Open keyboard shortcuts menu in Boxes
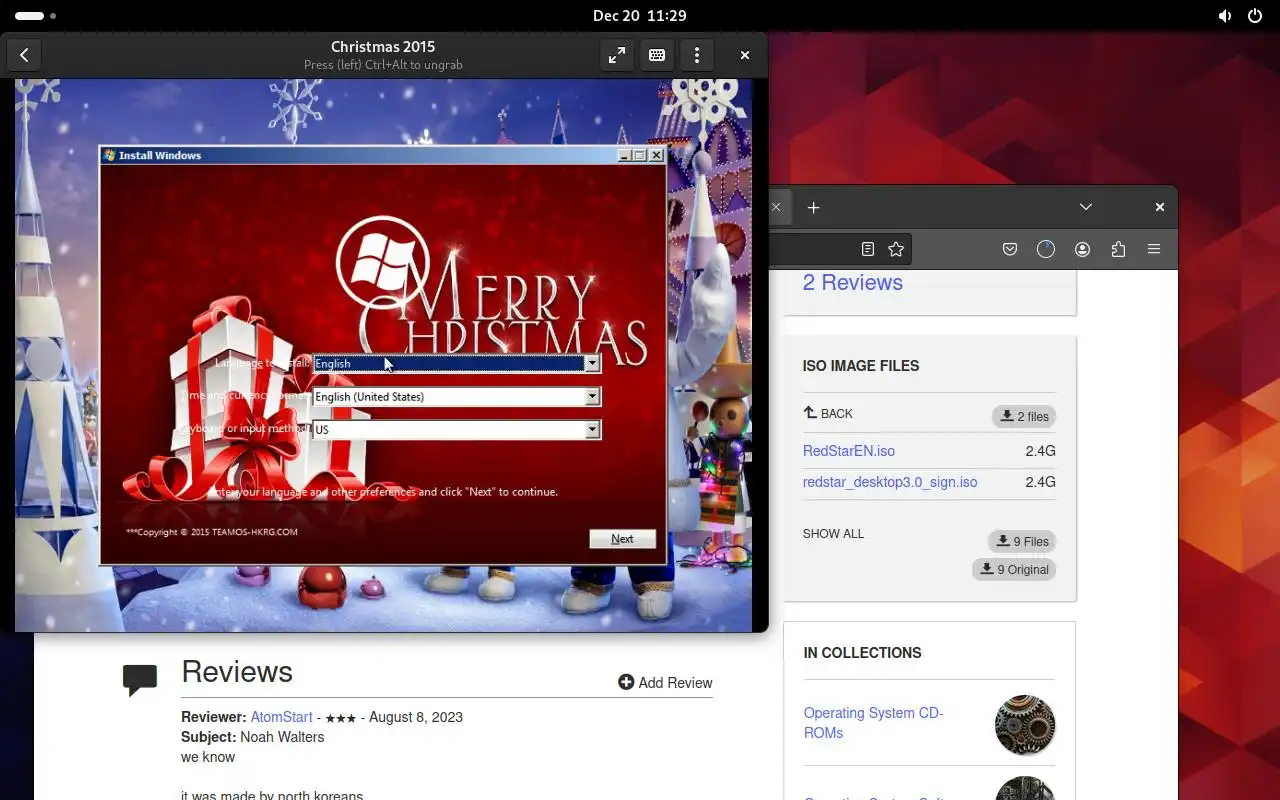The image size is (1280, 800). (657, 56)
